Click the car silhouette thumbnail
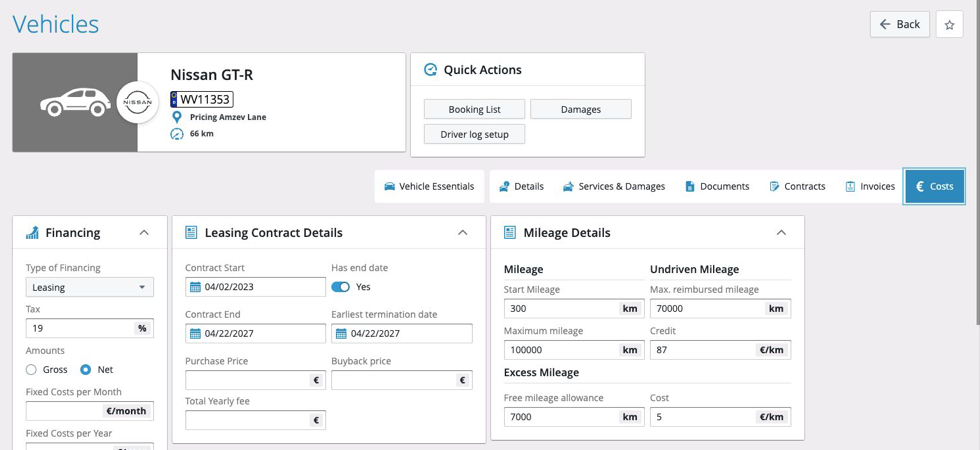 [75, 102]
